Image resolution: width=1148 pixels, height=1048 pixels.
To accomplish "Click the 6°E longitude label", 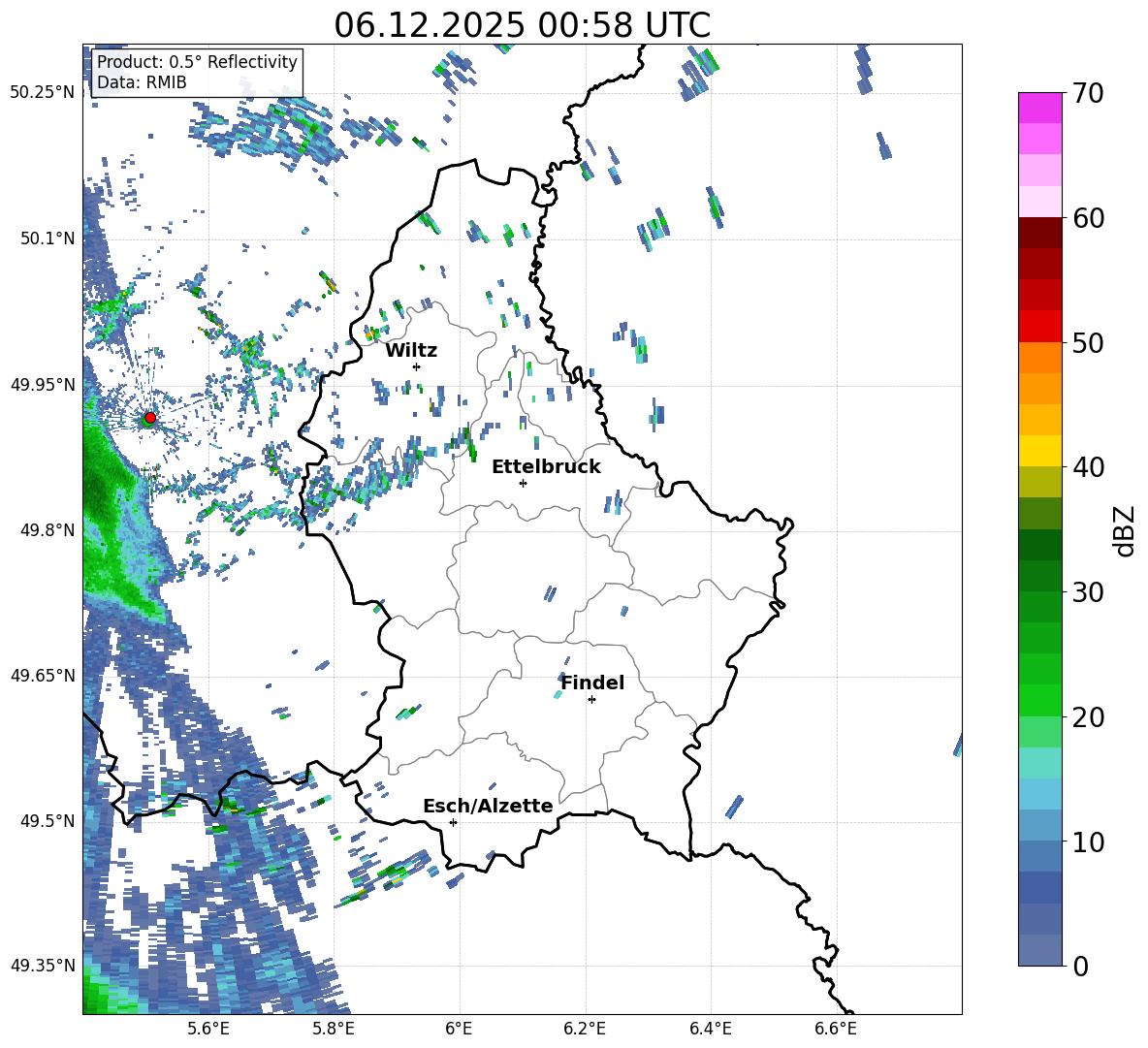I will [459, 1029].
